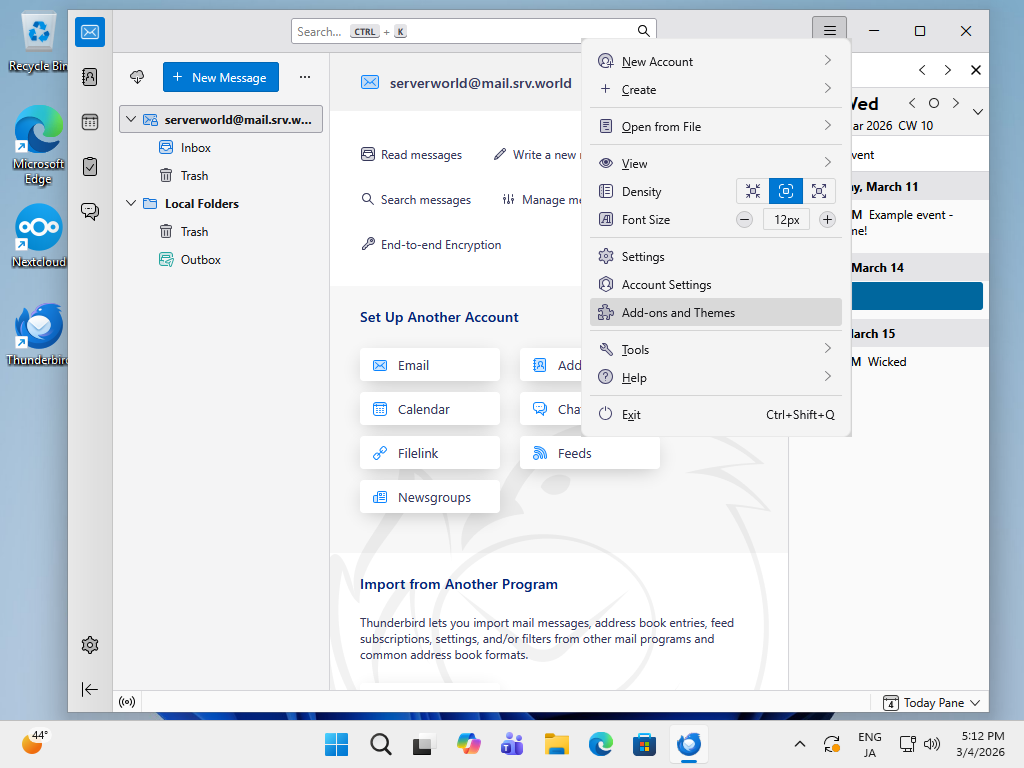Open the Chat space icon
The height and width of the screenshot is (768, 1024).
90,211
